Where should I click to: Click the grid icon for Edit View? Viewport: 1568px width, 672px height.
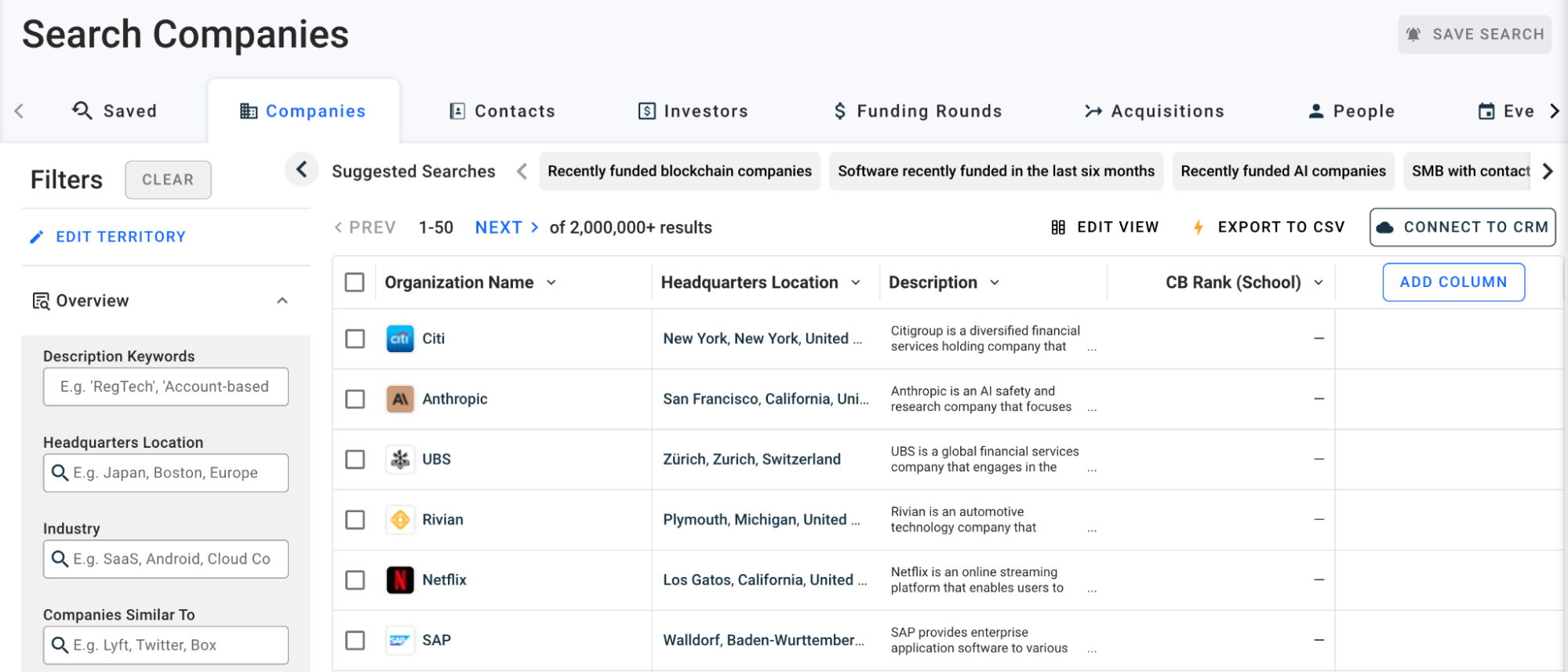[x=1058, y=227]
